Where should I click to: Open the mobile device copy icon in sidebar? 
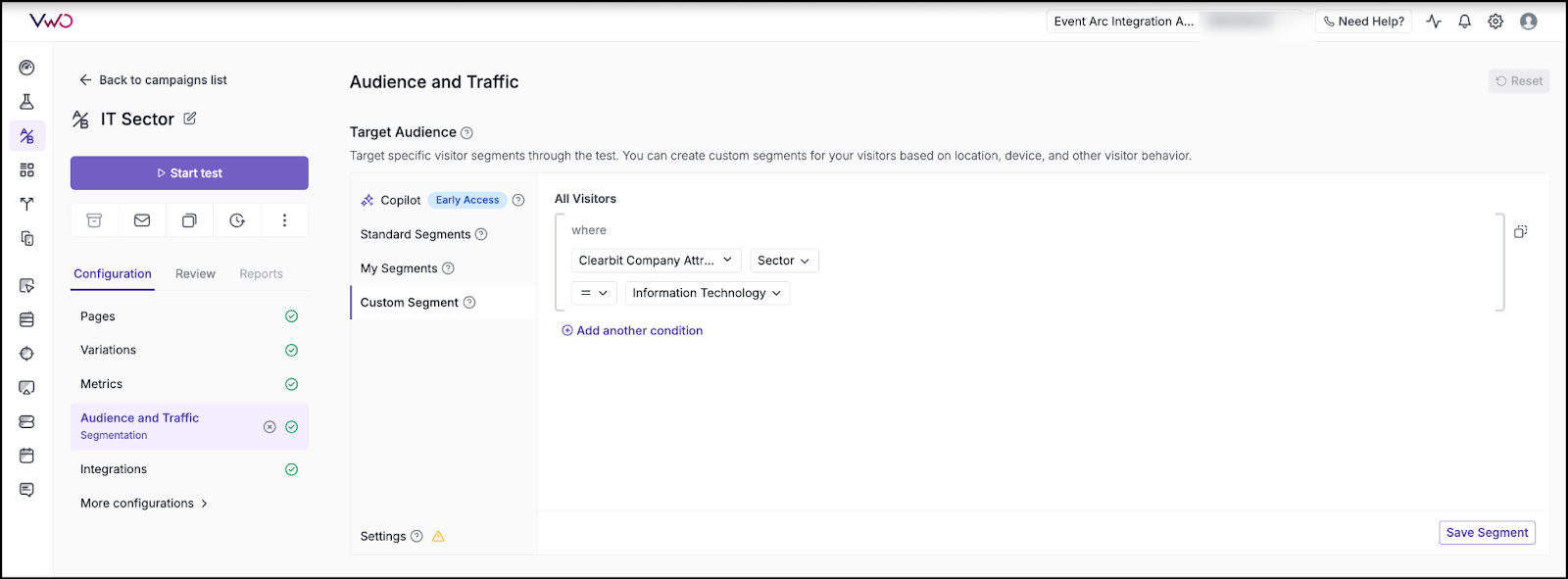(x=26, y=238)
